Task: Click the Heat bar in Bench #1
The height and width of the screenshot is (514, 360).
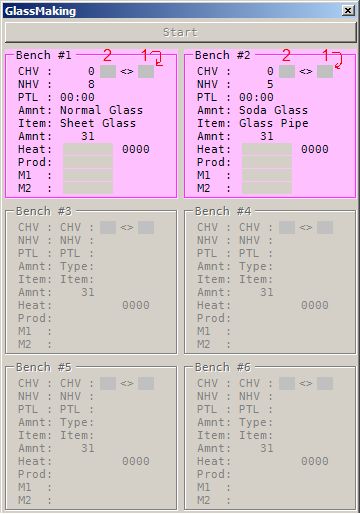Action: [88, 149]
